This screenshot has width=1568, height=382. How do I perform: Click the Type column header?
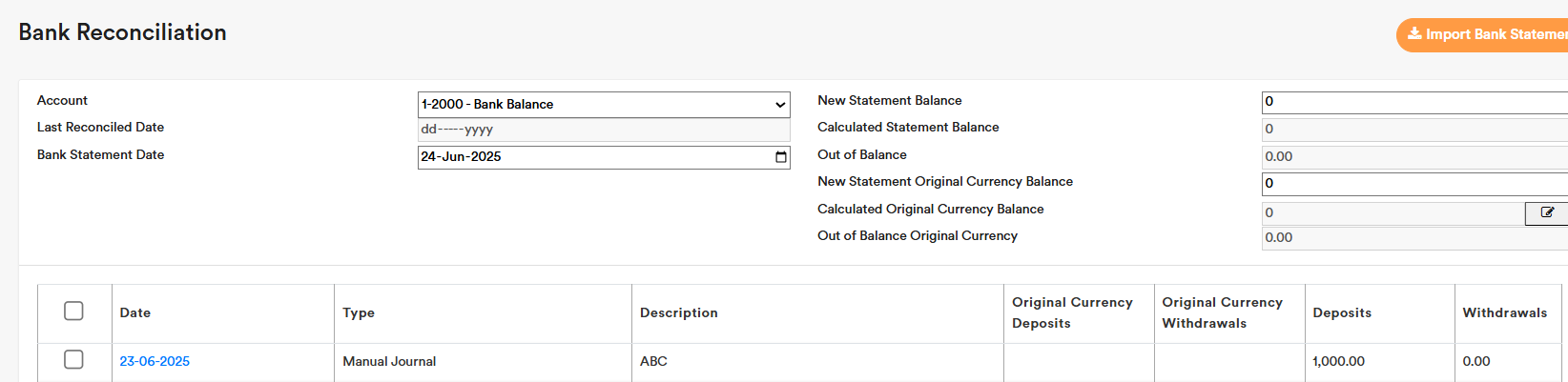pyautogui.click(x=359, y=313)
